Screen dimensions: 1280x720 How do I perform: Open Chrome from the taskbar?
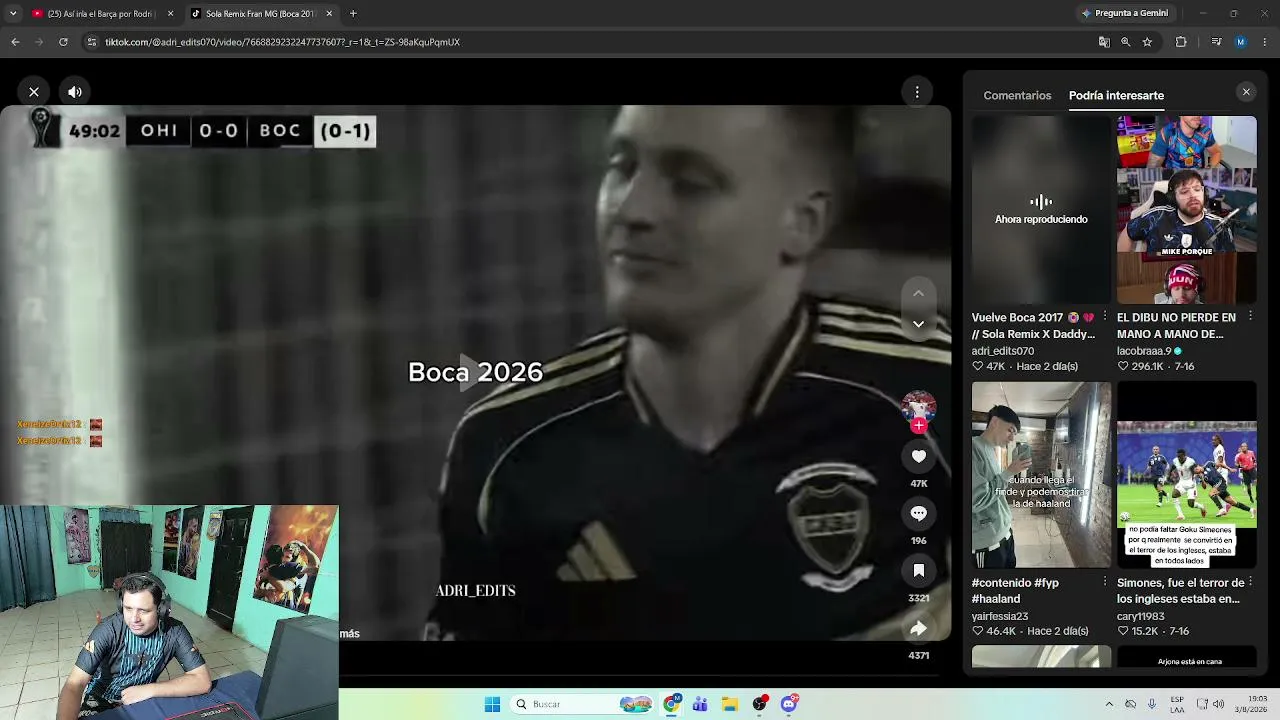point(672,704)
